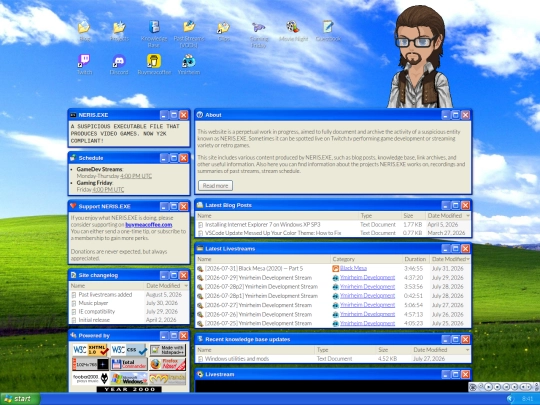This screenshot has height=405, width=540.
Task: Open '[2026-07-28p1] Ymirheim Development Stream' row
Action: [261, 296]
